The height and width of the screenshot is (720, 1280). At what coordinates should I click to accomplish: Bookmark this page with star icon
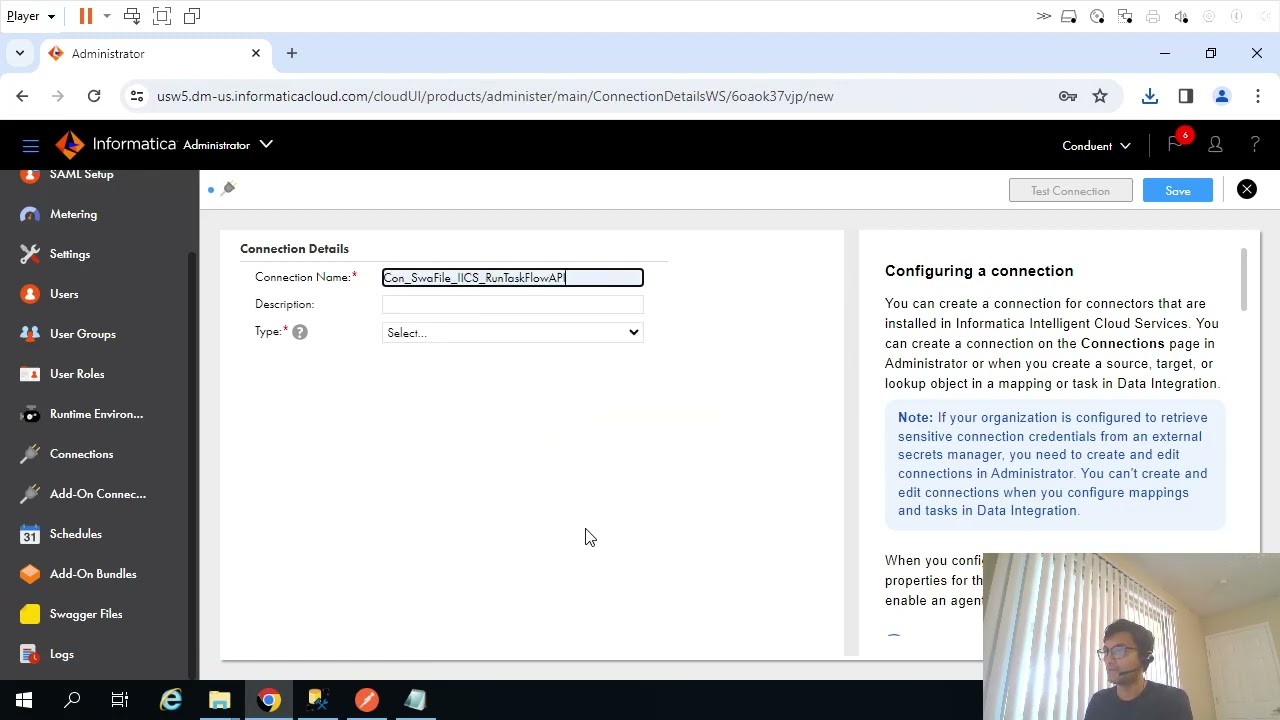click(1100, 96)
